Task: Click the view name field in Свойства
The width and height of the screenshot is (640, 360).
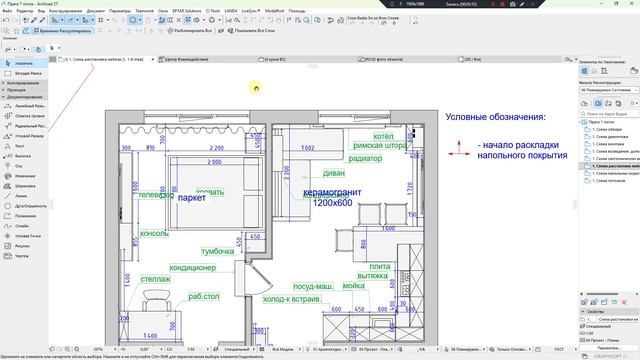Action: (x=618, y=319)
